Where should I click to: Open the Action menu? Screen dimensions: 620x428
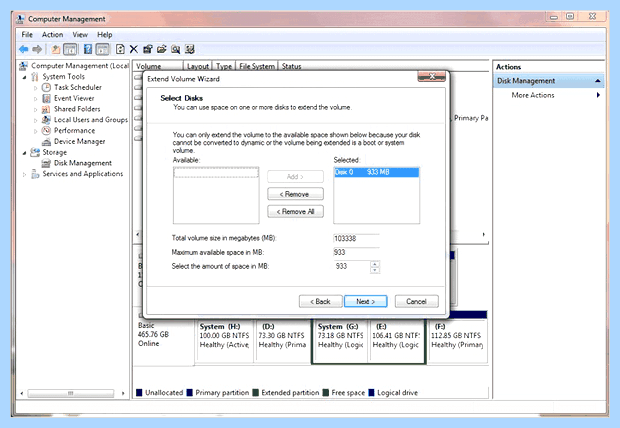(52, 34)
